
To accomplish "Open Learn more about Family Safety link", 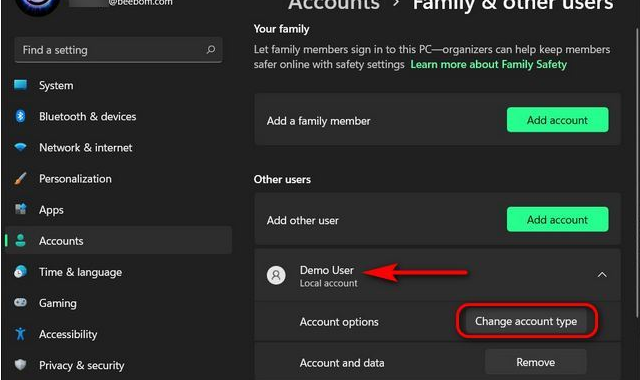I will [x=489, y=64].
